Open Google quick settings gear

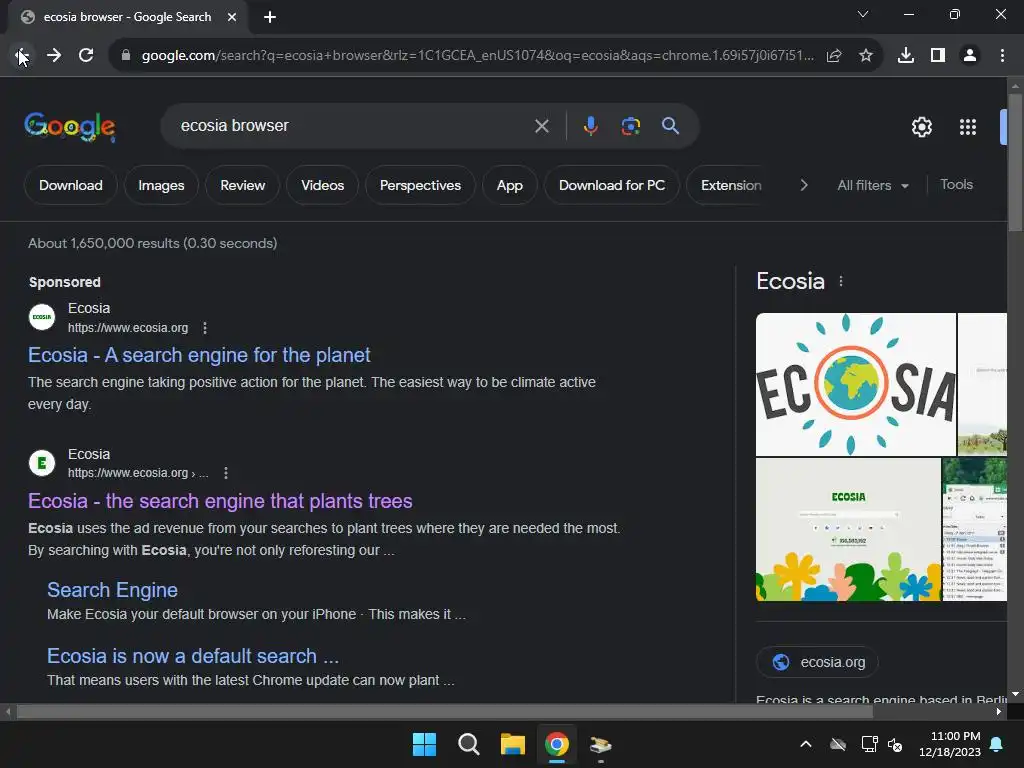point(921,127)
